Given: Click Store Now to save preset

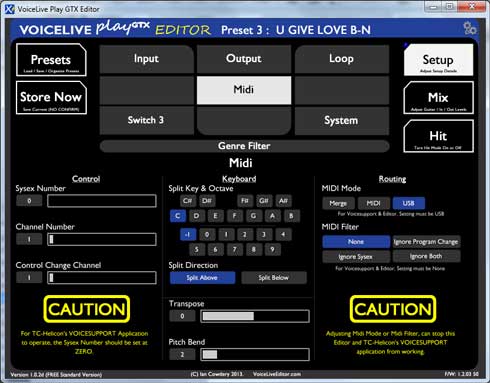Looking at the screenshot, I should pyautogui.click(x=51, y=98).
